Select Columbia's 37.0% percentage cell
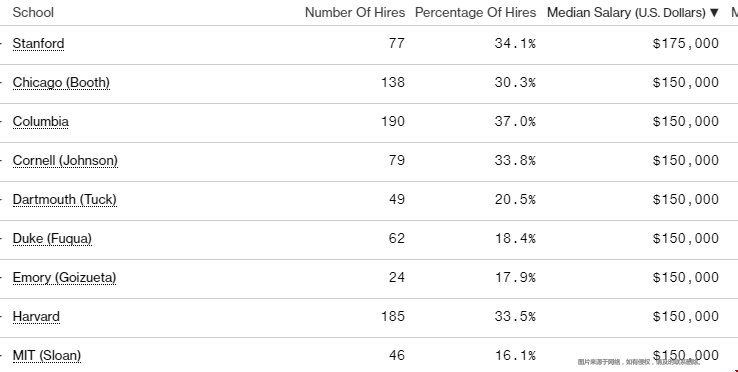738x372 pixels. click(515, 121)
